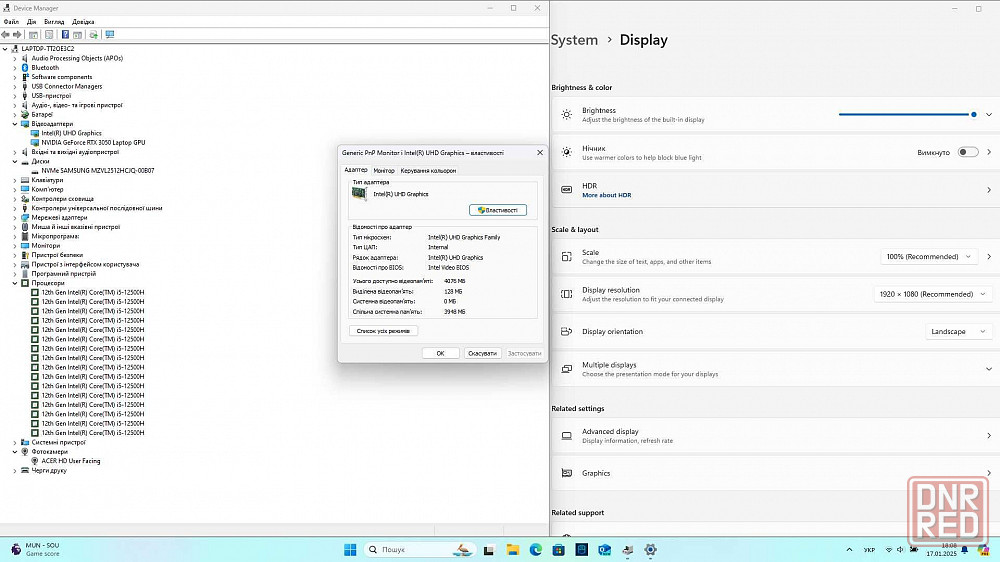1000x562 pixels.
Task: Click the УКР language indicator
Action: tap(869, 550)
